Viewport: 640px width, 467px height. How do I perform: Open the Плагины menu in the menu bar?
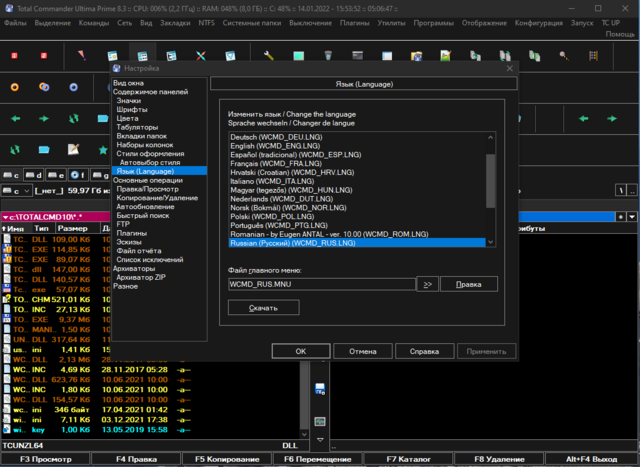pos(354,23)
